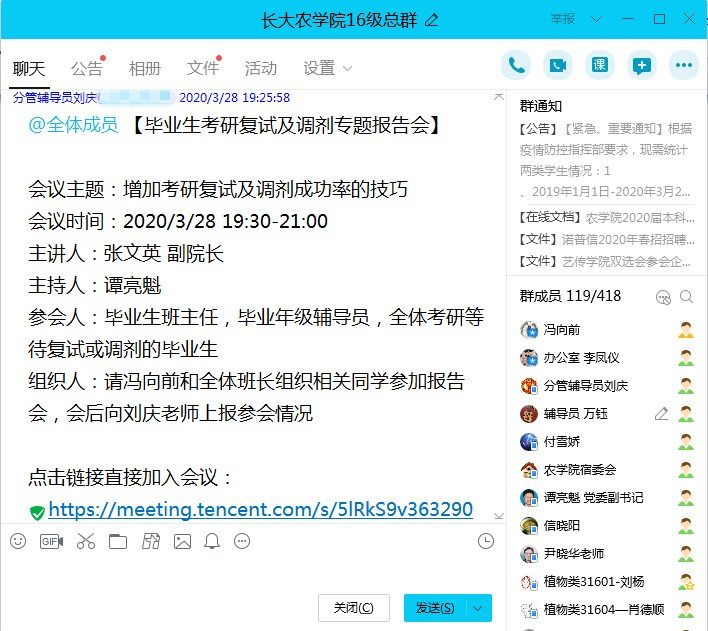Open the emoji picker in input toolbar
This screenshot has height=631, width=708.
tap(17, 541)
